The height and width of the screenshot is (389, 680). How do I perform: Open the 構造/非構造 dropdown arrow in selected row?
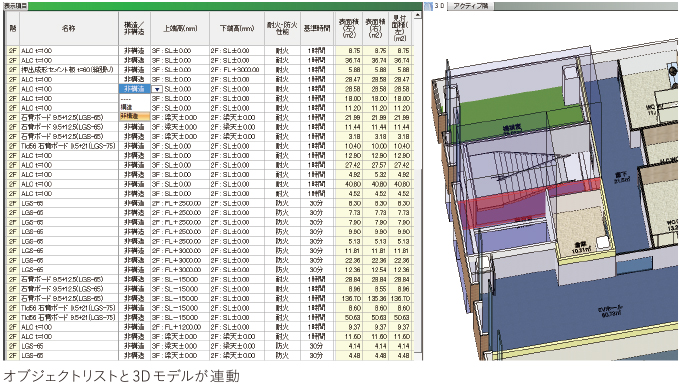(x=157, y=89)
